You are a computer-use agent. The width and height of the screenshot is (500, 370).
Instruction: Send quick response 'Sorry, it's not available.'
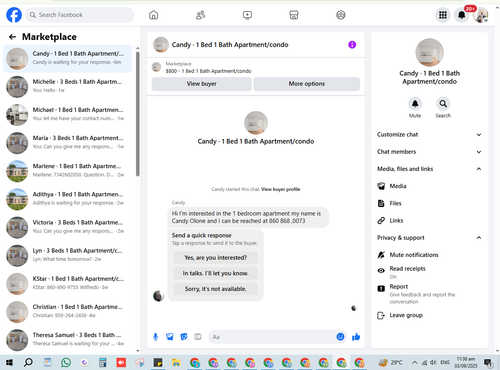pos(216,289)
